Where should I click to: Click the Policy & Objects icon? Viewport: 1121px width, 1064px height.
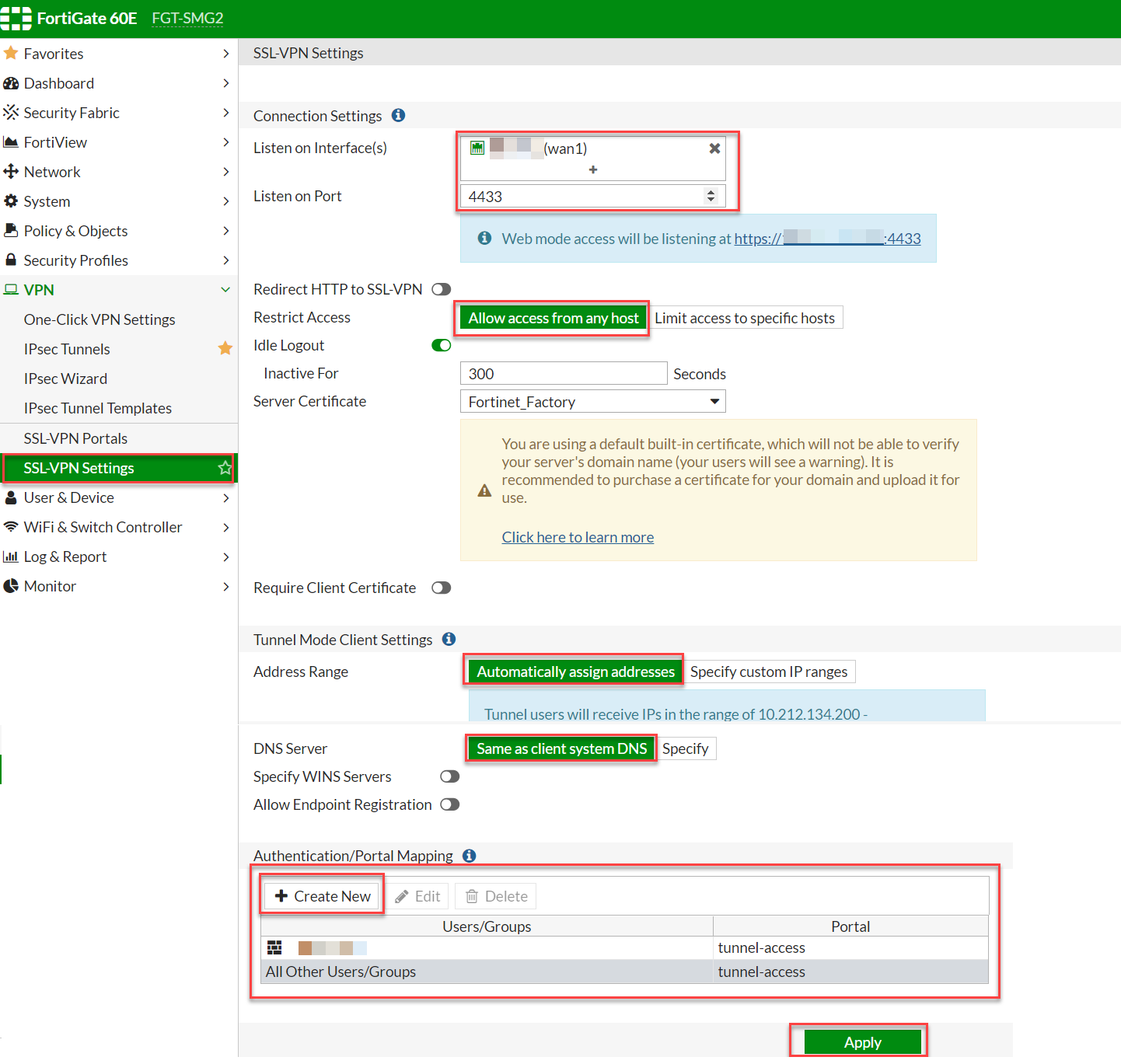click(x=11, y=231)
